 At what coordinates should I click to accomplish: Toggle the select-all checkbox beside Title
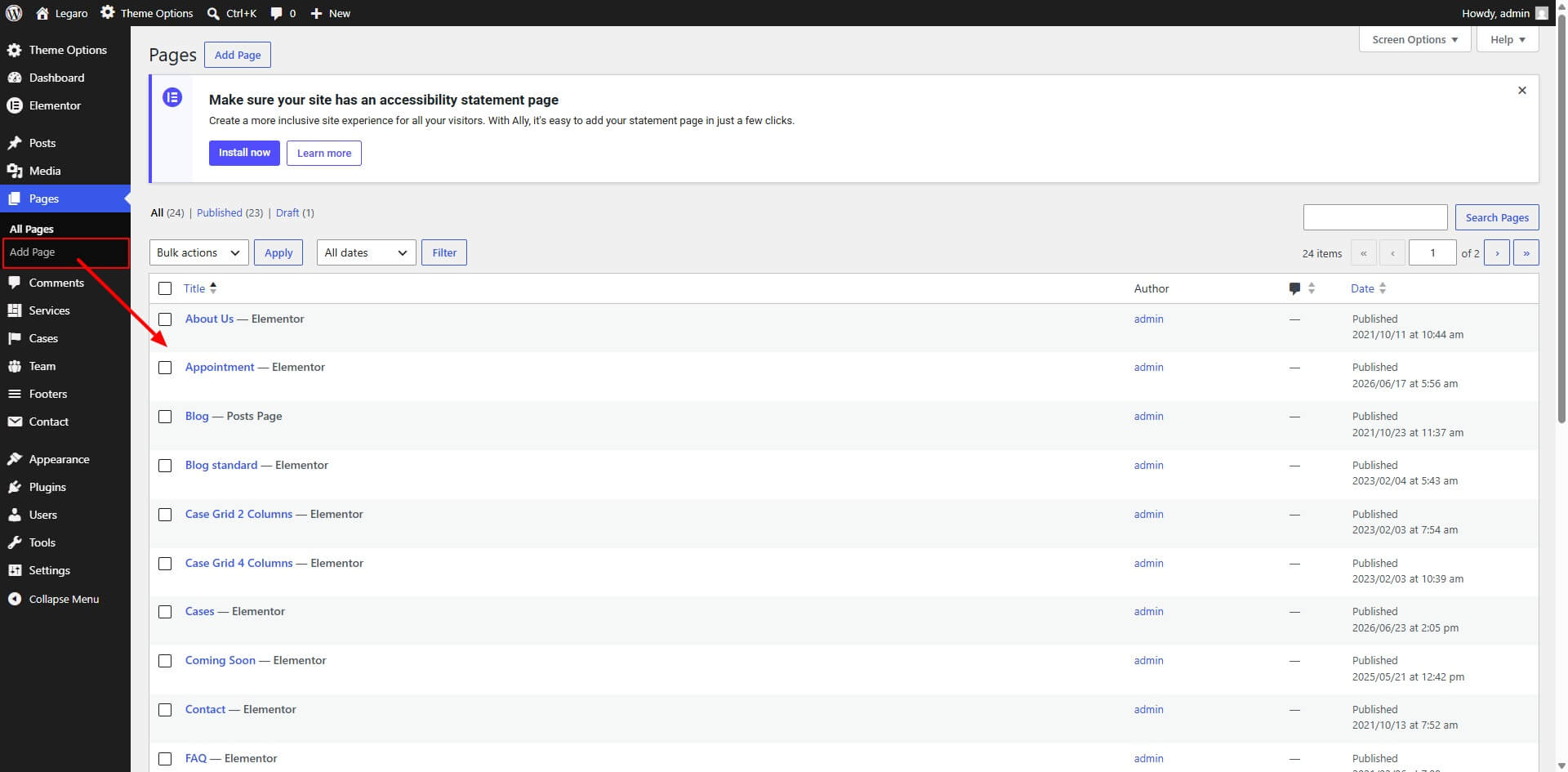coord(165,288)
